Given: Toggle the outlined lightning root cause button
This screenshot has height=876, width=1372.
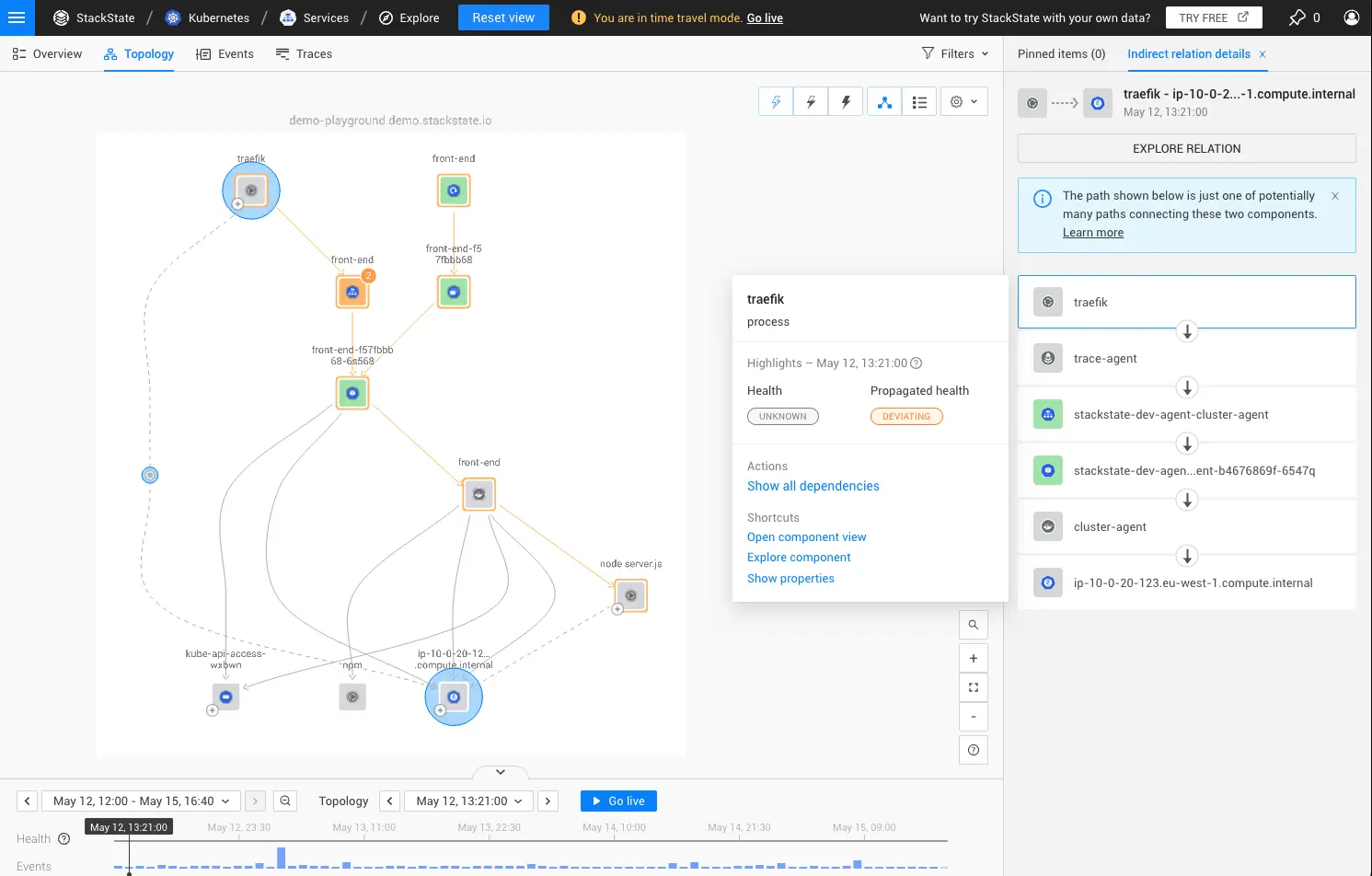Looking at the screenshot, I should pos(776,101).
